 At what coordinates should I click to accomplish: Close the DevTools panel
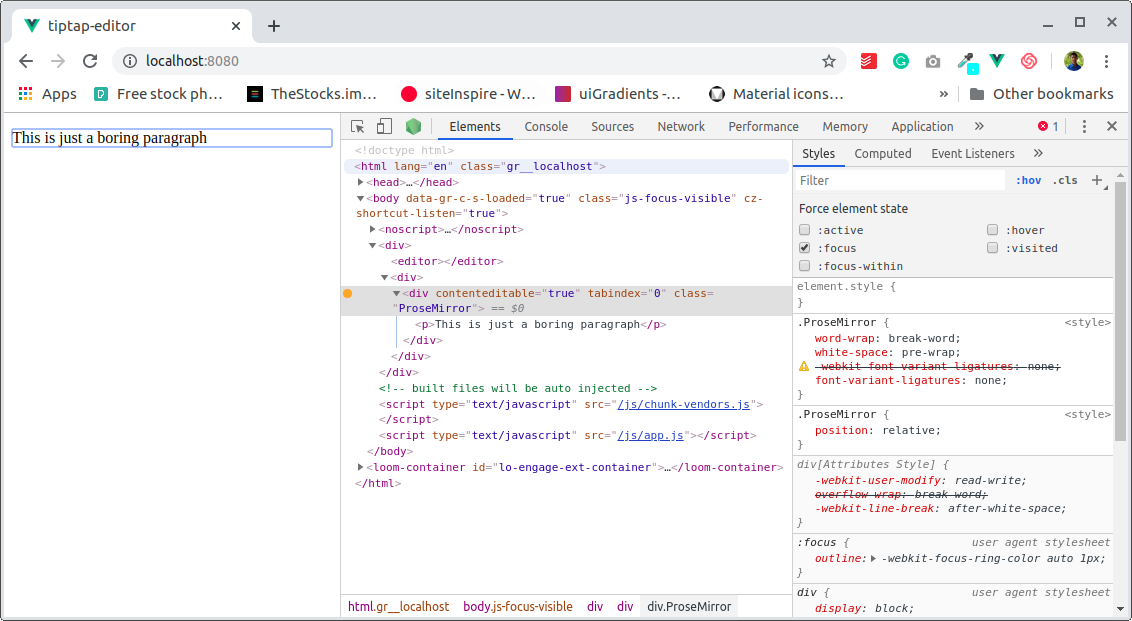click(x=1112, y=126)
